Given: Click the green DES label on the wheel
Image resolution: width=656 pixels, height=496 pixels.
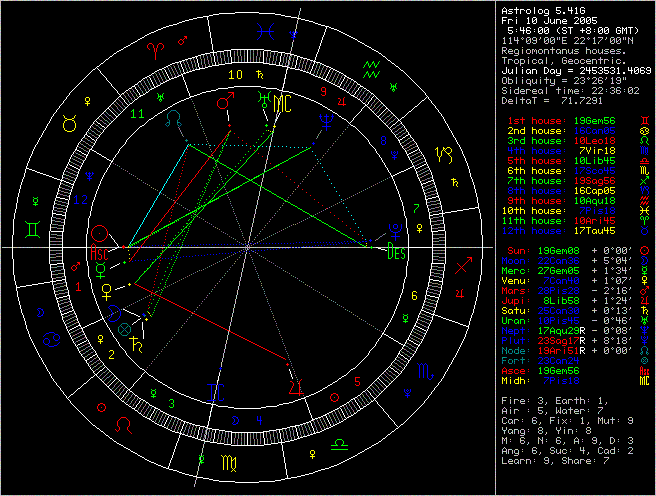Looking at the screenshot, I should pyautogui.click(x=396, y=252).
